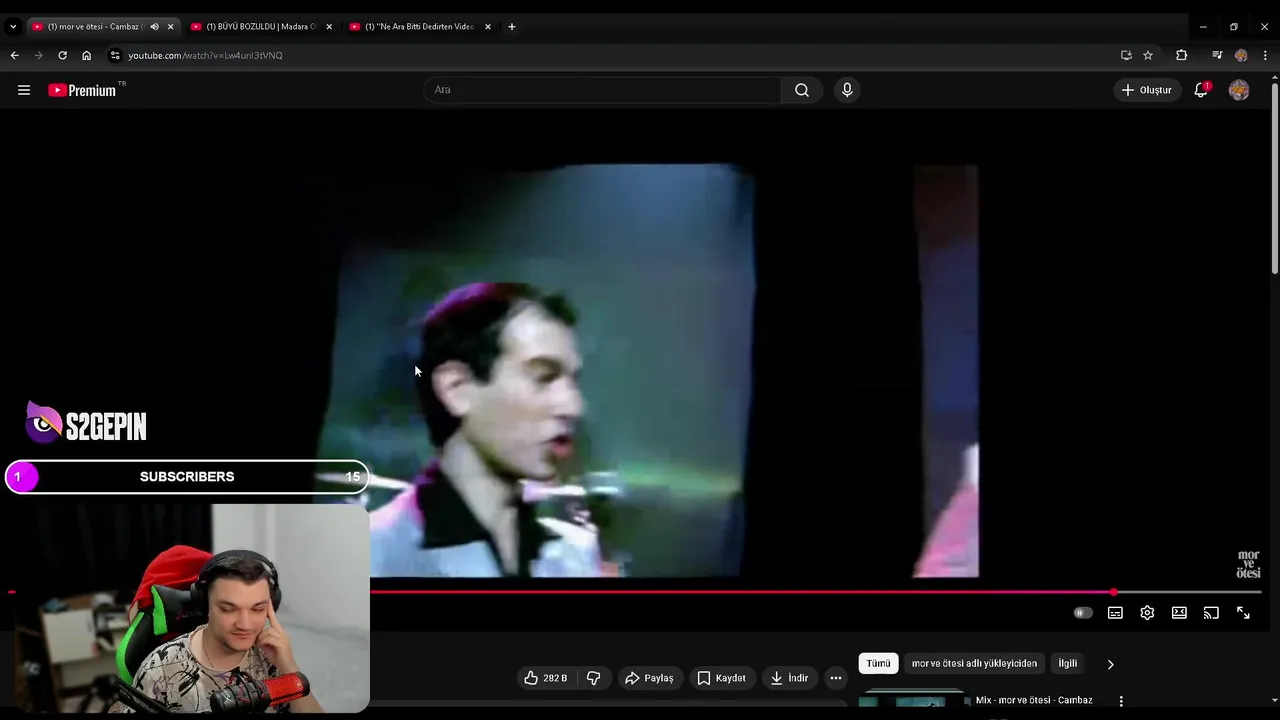The height and width of the screenshot is (720, 1280).
Task: Select the İlgili filter chip
Action: 1068,664
